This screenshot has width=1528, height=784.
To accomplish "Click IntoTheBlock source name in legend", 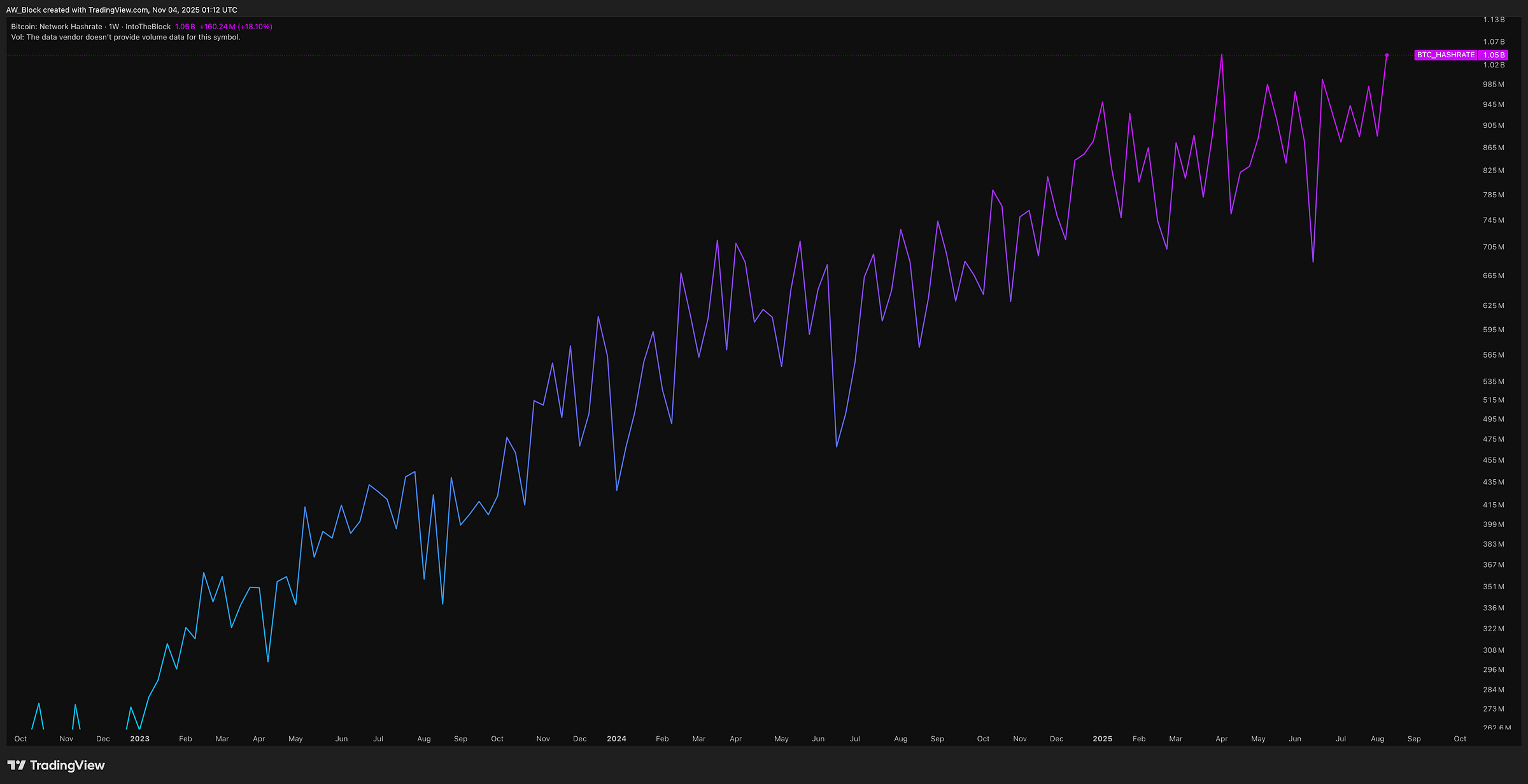I will 148,27.
